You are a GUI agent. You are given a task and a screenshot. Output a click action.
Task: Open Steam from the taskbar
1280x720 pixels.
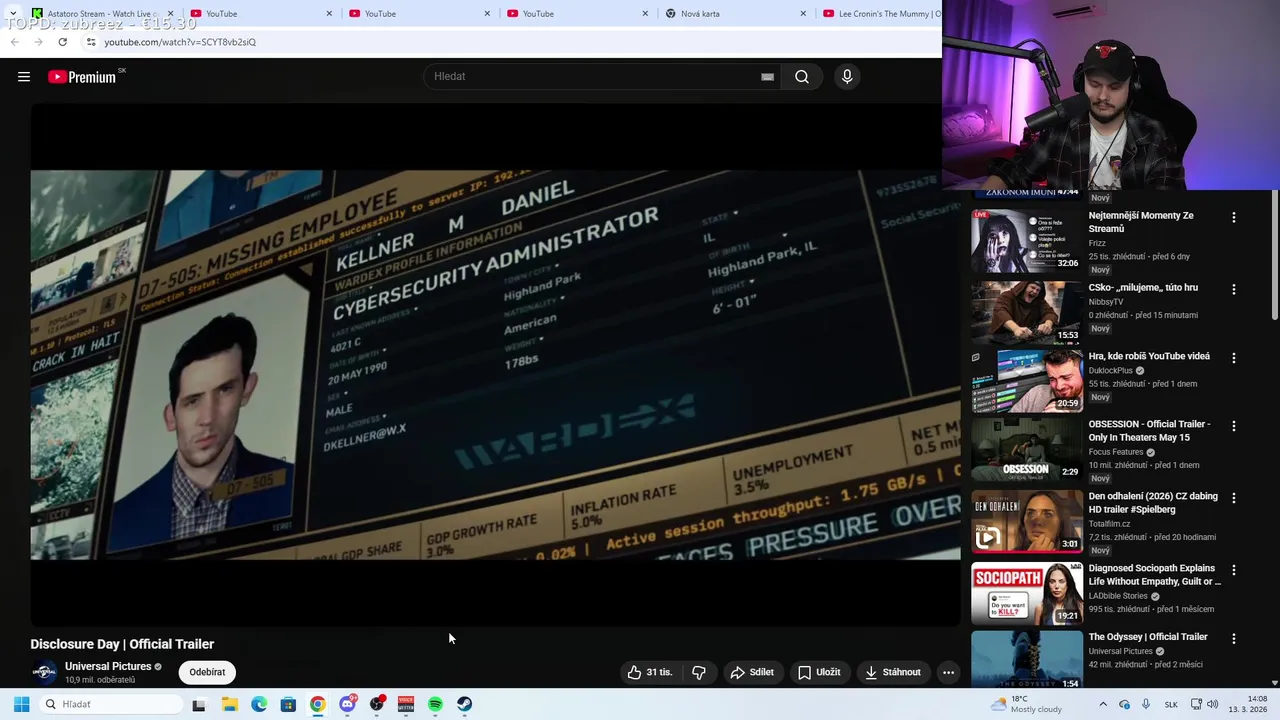465,704
